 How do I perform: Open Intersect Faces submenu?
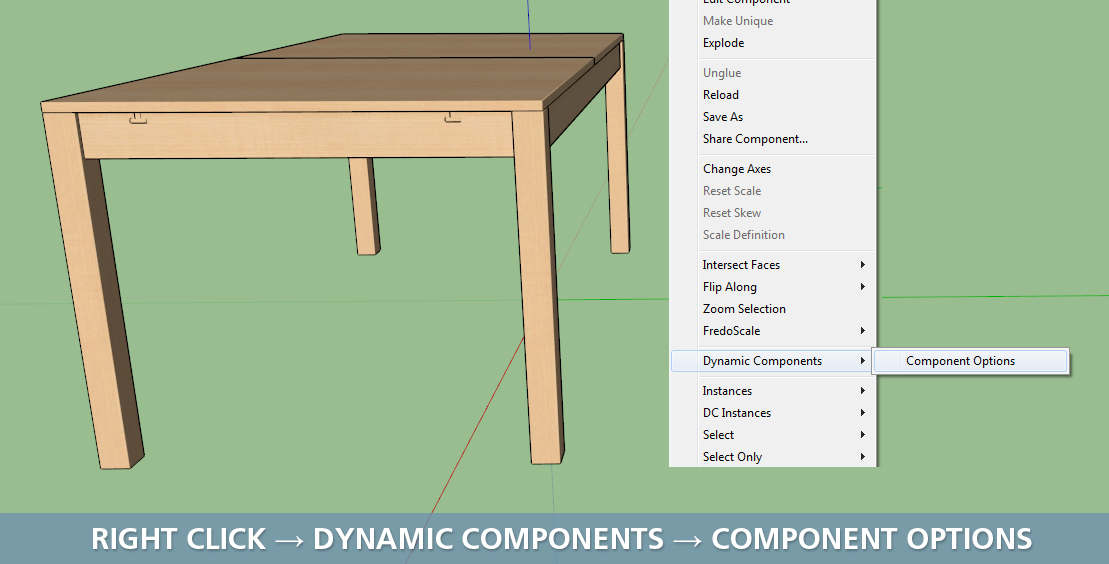click(772, 265)
